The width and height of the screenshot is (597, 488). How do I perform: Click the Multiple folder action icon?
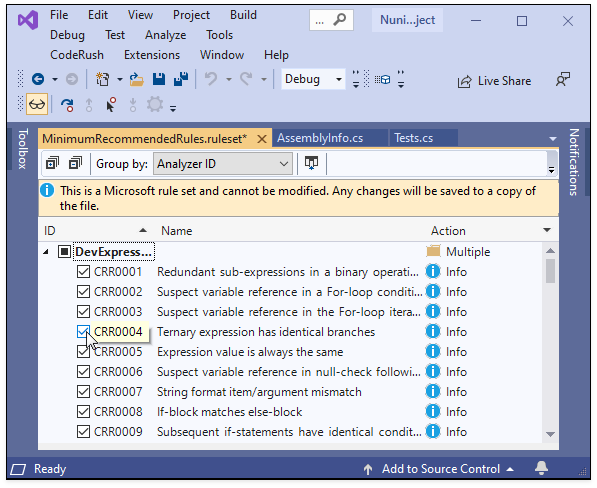433,251
